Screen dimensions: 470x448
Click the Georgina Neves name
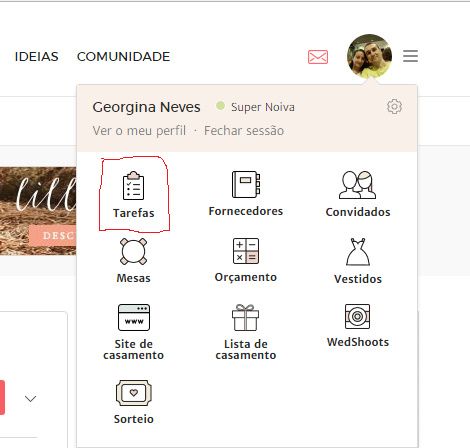146,107
